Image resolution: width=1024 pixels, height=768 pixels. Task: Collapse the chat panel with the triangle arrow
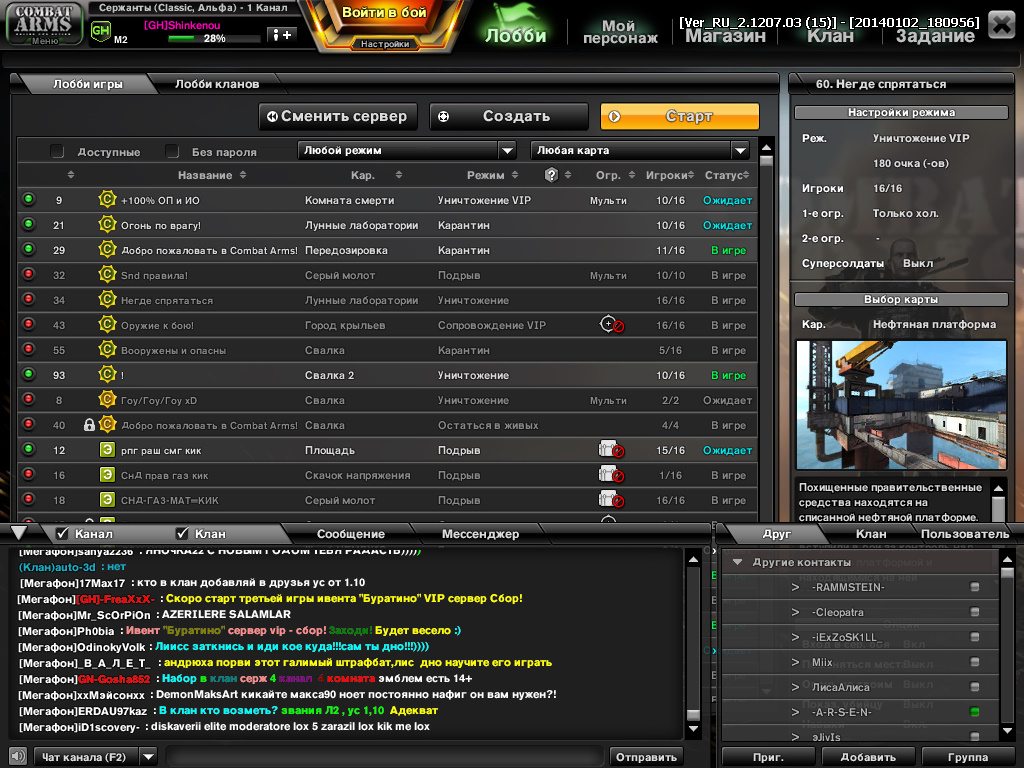[x=18, y=532]
